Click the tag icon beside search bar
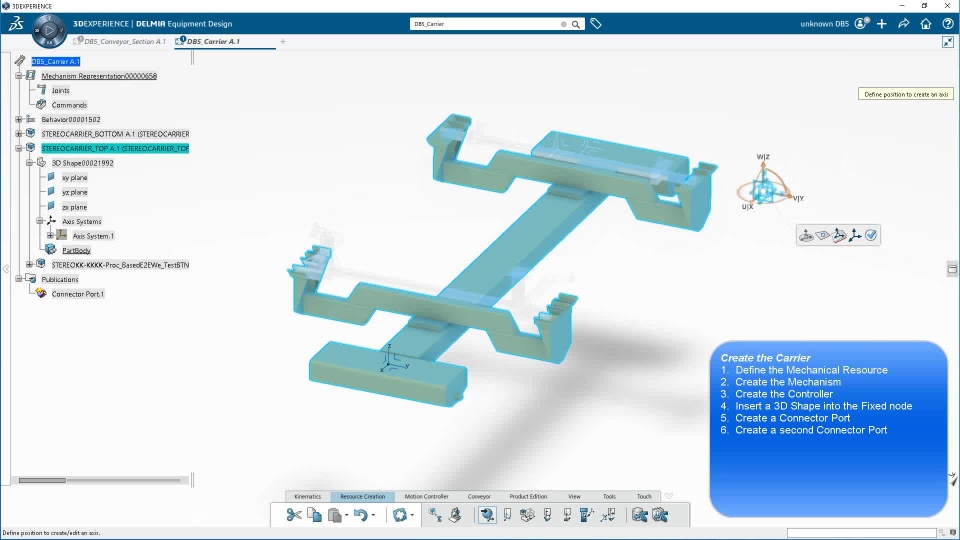Viewport: 960px width, 540px height. point(596,24)
